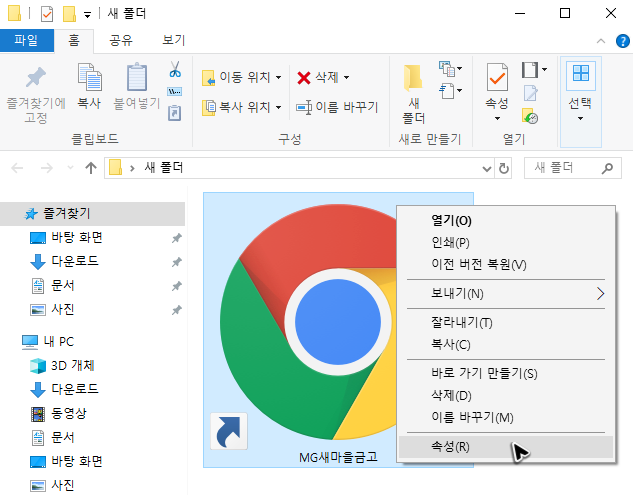633x495 pixels.
Task: Choose 인쇄(P) in the context menu
Action: (506, 242)
